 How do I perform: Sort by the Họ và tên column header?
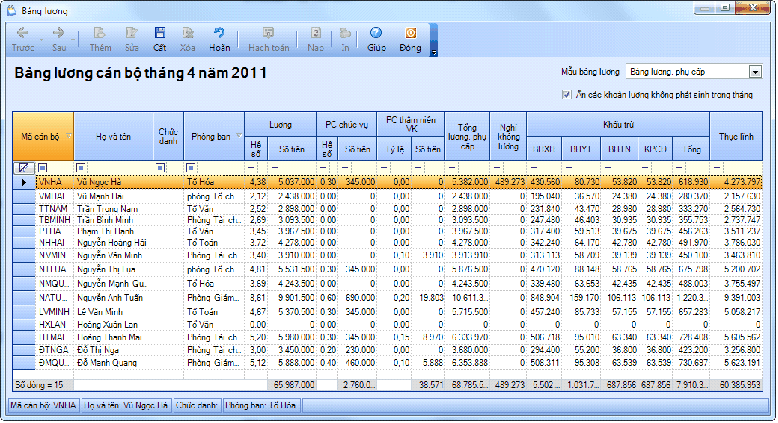click(x=114, y=136)
